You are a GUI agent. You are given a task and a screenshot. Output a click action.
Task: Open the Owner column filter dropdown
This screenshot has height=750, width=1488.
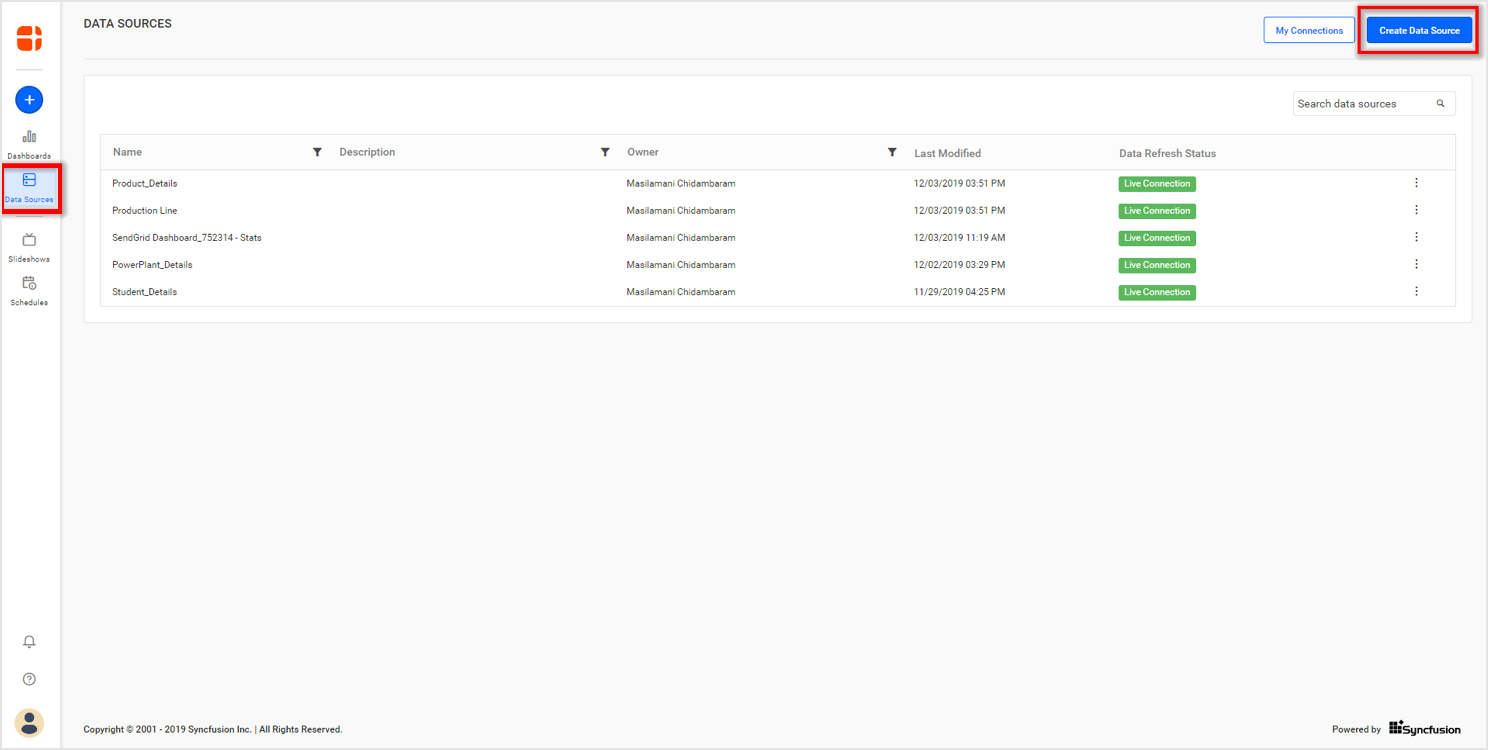point(892,151)
